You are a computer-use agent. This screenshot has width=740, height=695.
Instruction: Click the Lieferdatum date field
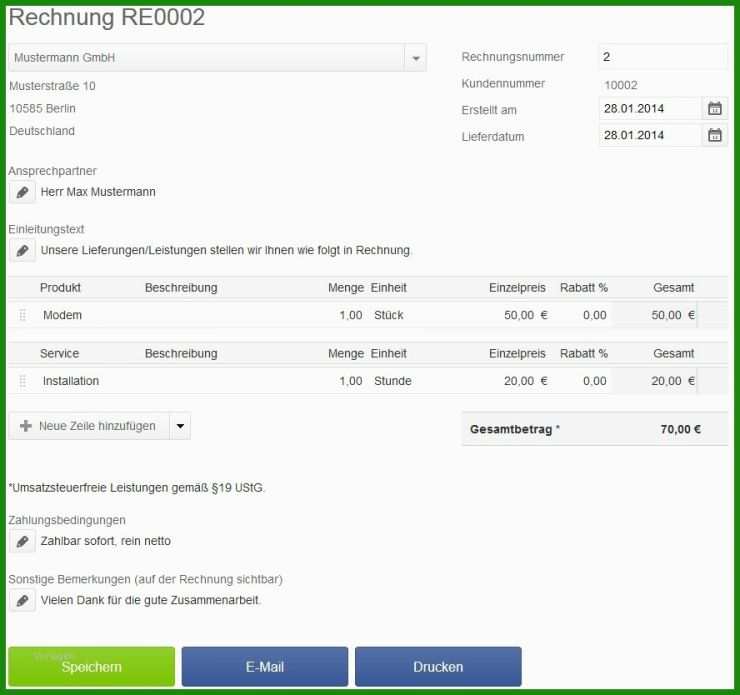point(650,135)
